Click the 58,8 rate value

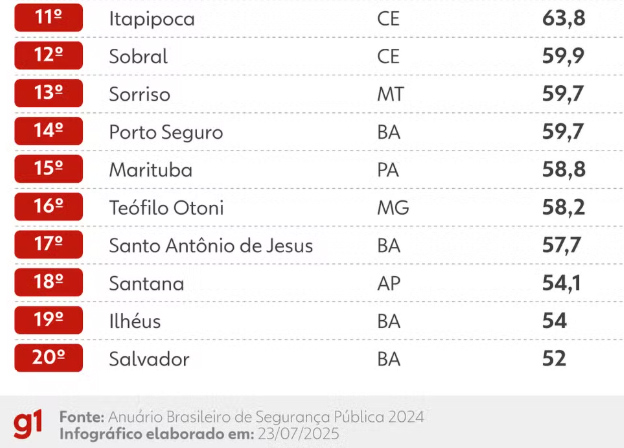564,169
